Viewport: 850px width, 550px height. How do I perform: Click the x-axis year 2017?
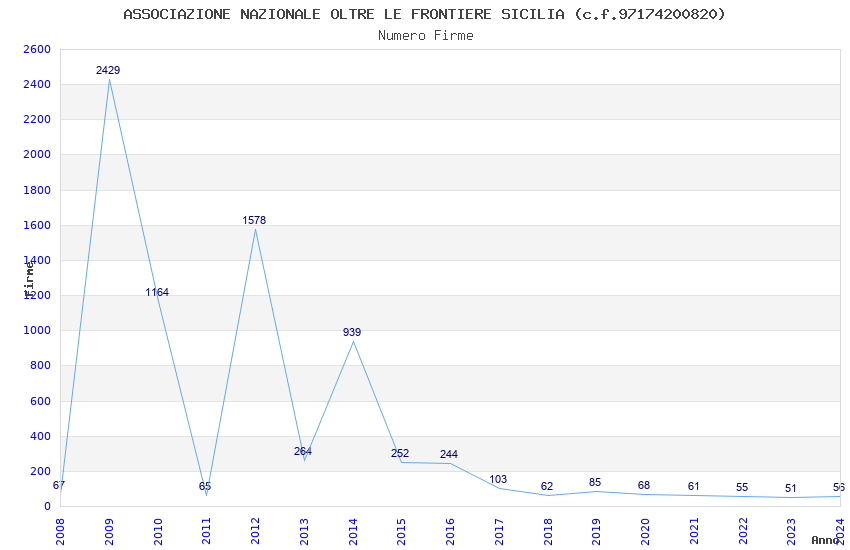(x=499, y=531)
